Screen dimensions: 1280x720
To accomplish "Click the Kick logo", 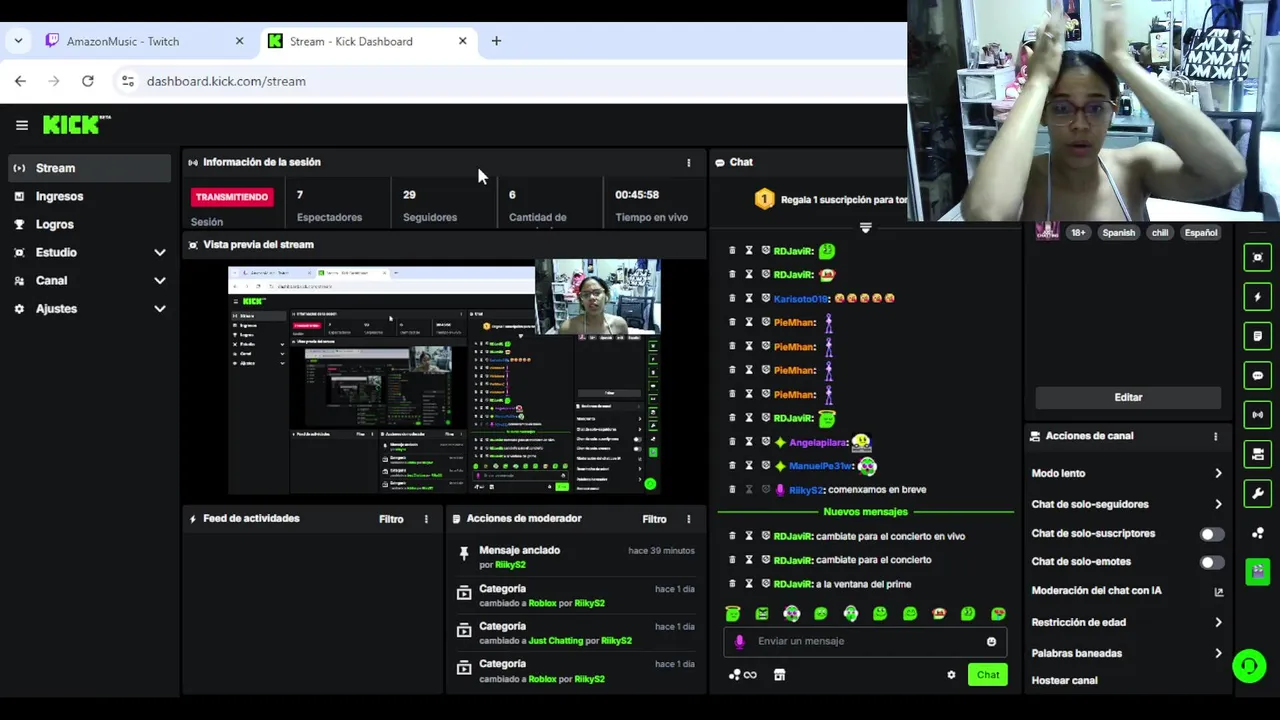I will tap(76, 125).
